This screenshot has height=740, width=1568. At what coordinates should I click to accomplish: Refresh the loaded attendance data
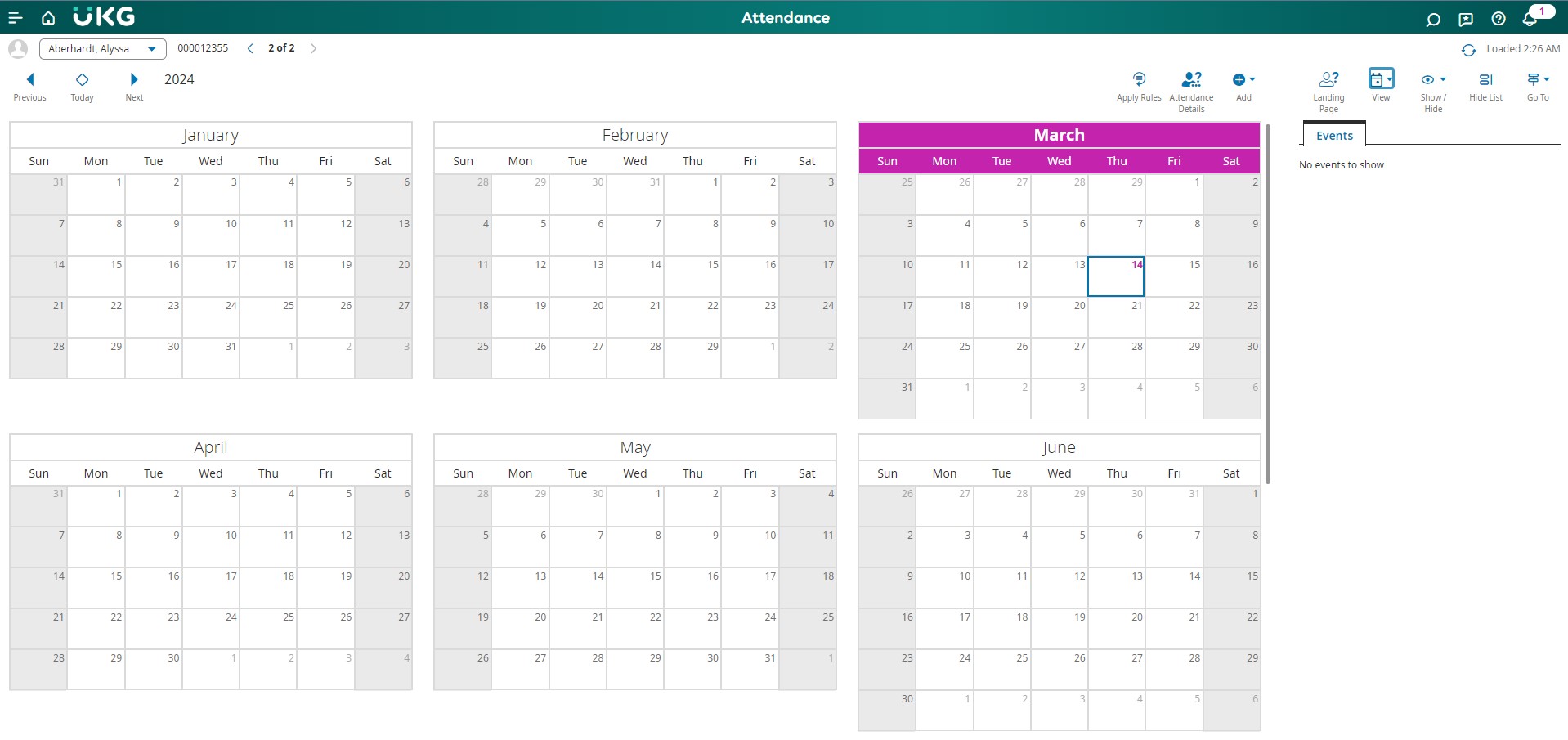tap(1468, 50)
